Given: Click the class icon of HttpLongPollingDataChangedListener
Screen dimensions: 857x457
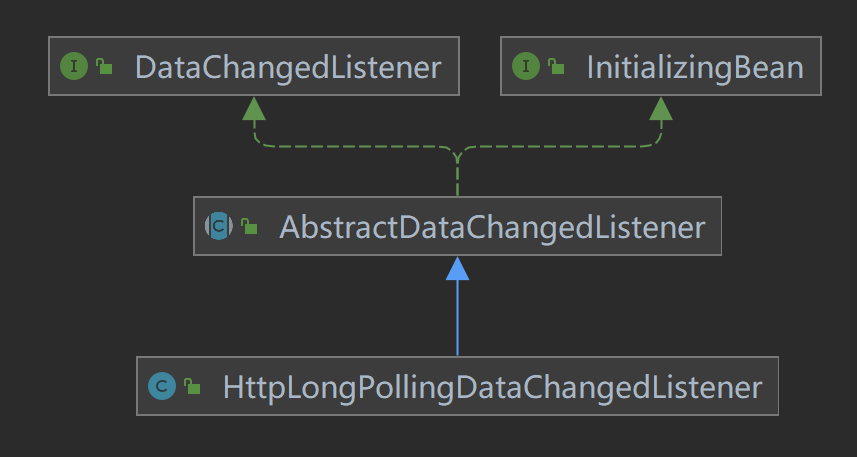Looking at the screenshot, I should pos(162,386).
